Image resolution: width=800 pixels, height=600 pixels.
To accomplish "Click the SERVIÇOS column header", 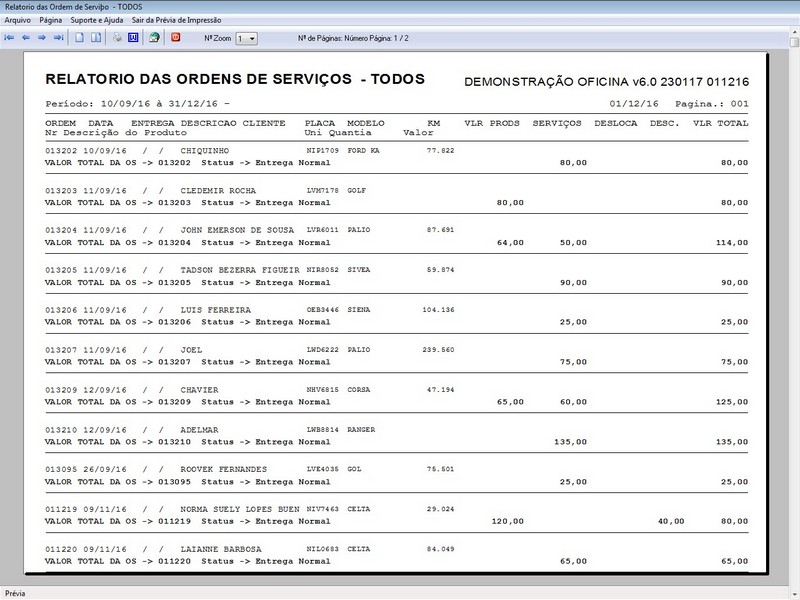I will (557, 123).
